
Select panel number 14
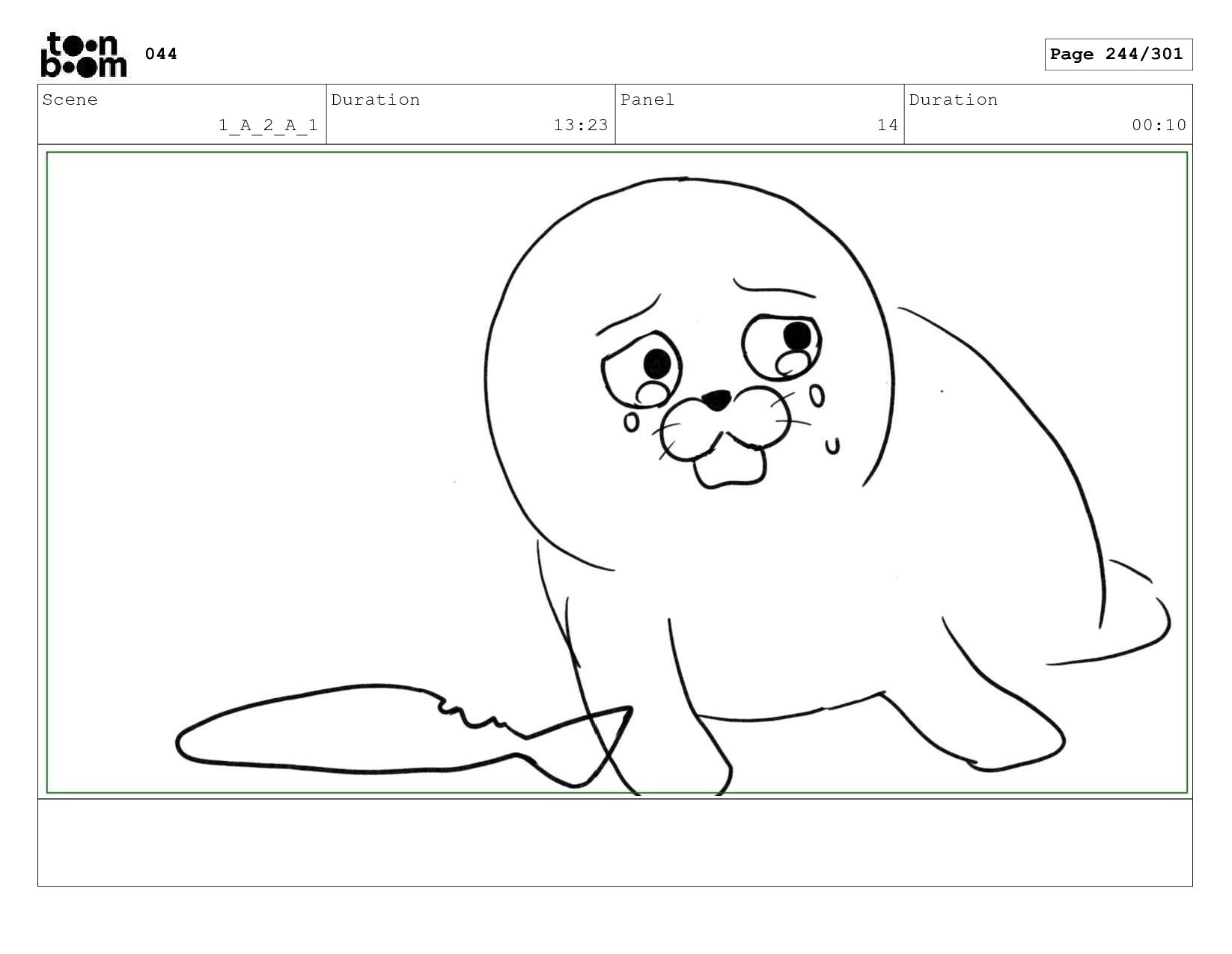pos(887,125)
